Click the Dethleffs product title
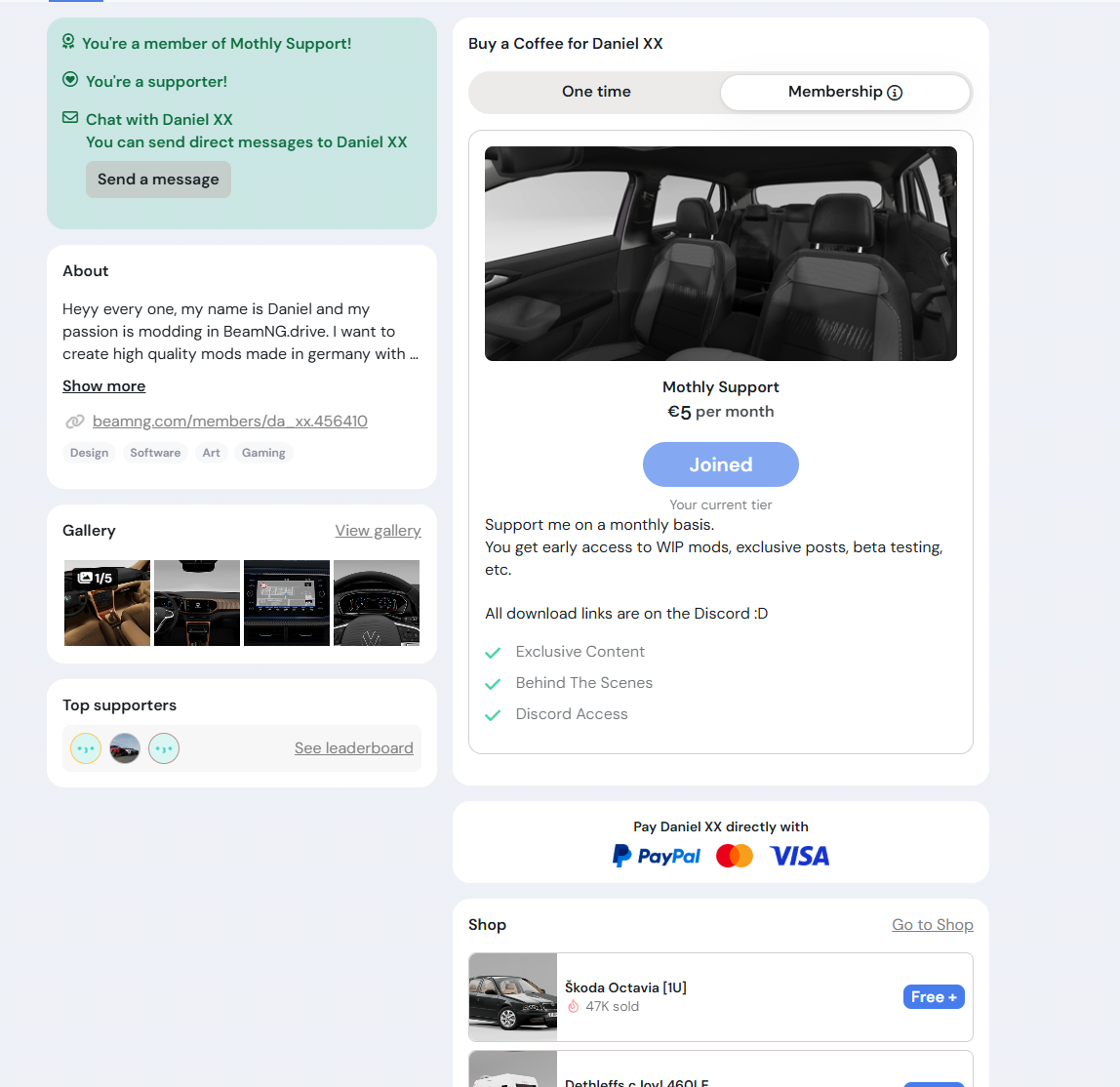Viewport: 1120px width, 1087px height. tap(636, 1082)
